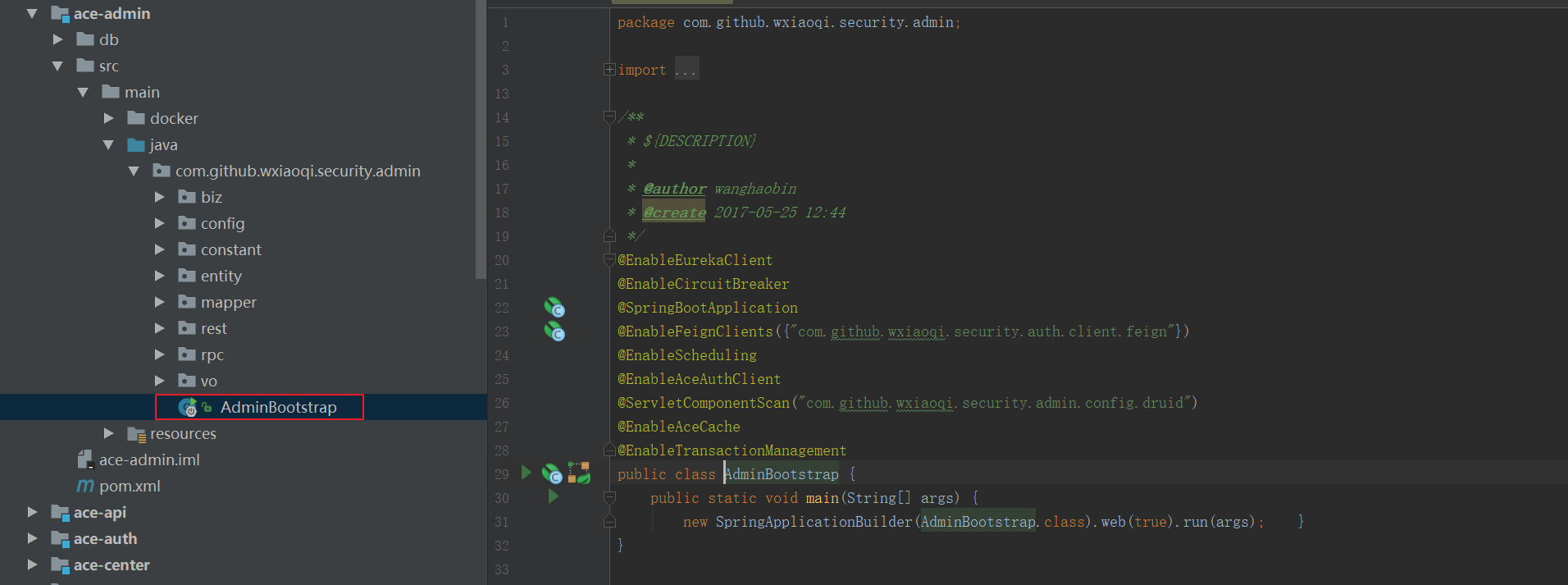Click the fold end marker at line 31
The image size is (1568, 585).
click(x=609, y=521)
